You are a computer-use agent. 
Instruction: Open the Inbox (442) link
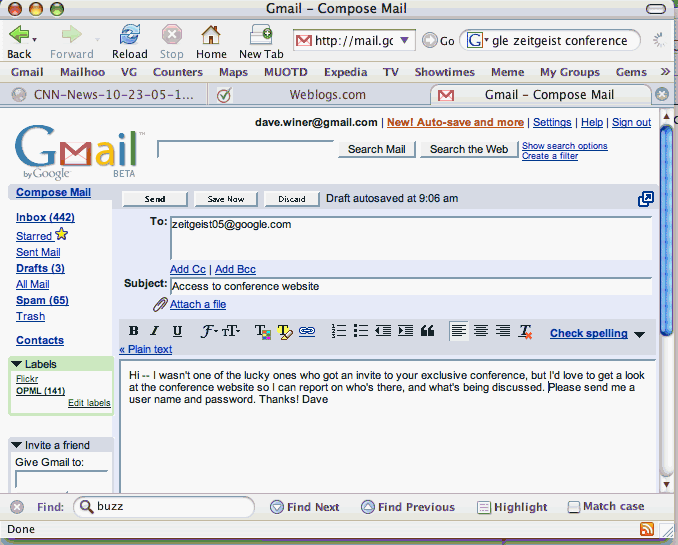(45, 217)
